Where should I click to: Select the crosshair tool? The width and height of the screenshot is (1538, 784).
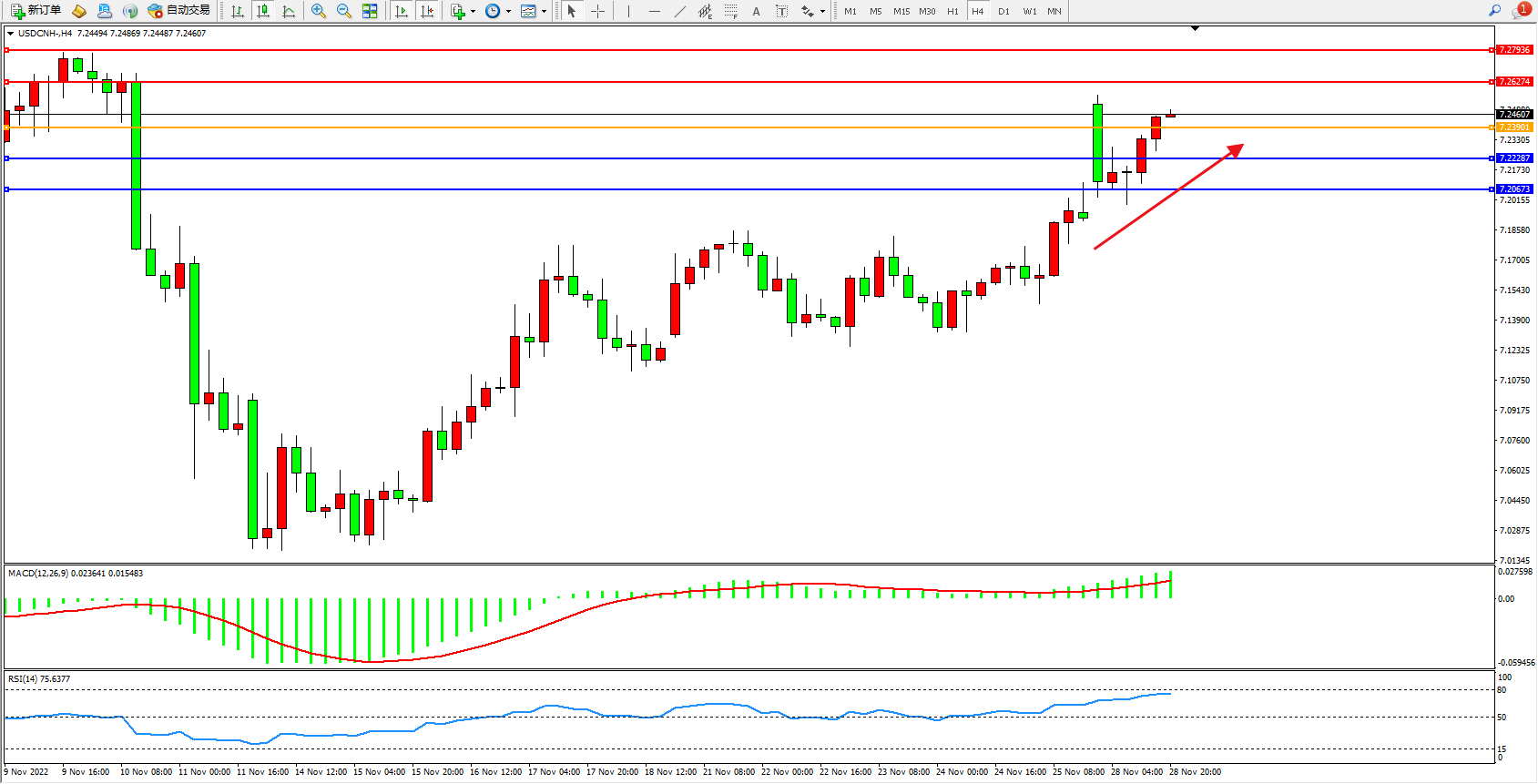(x=597, y=11)
